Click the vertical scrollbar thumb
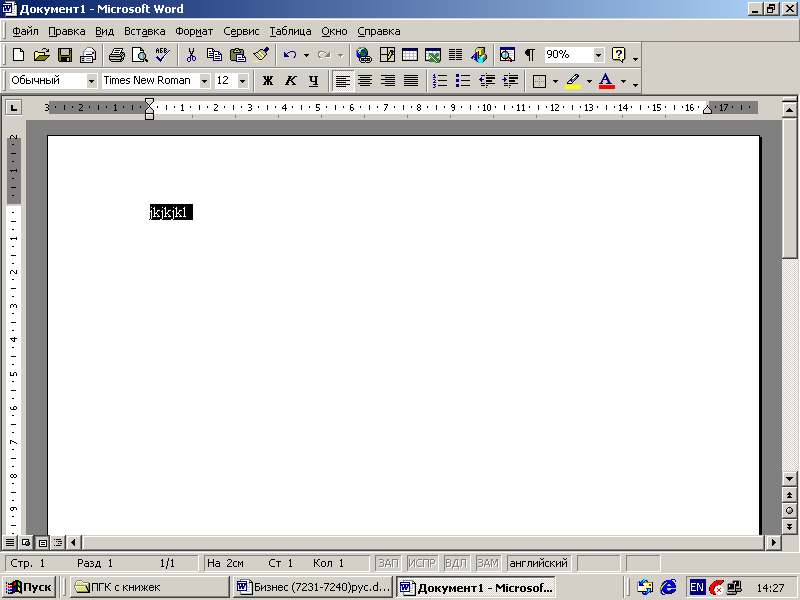Viewport: 800px width, 600px height. [789, 190]
